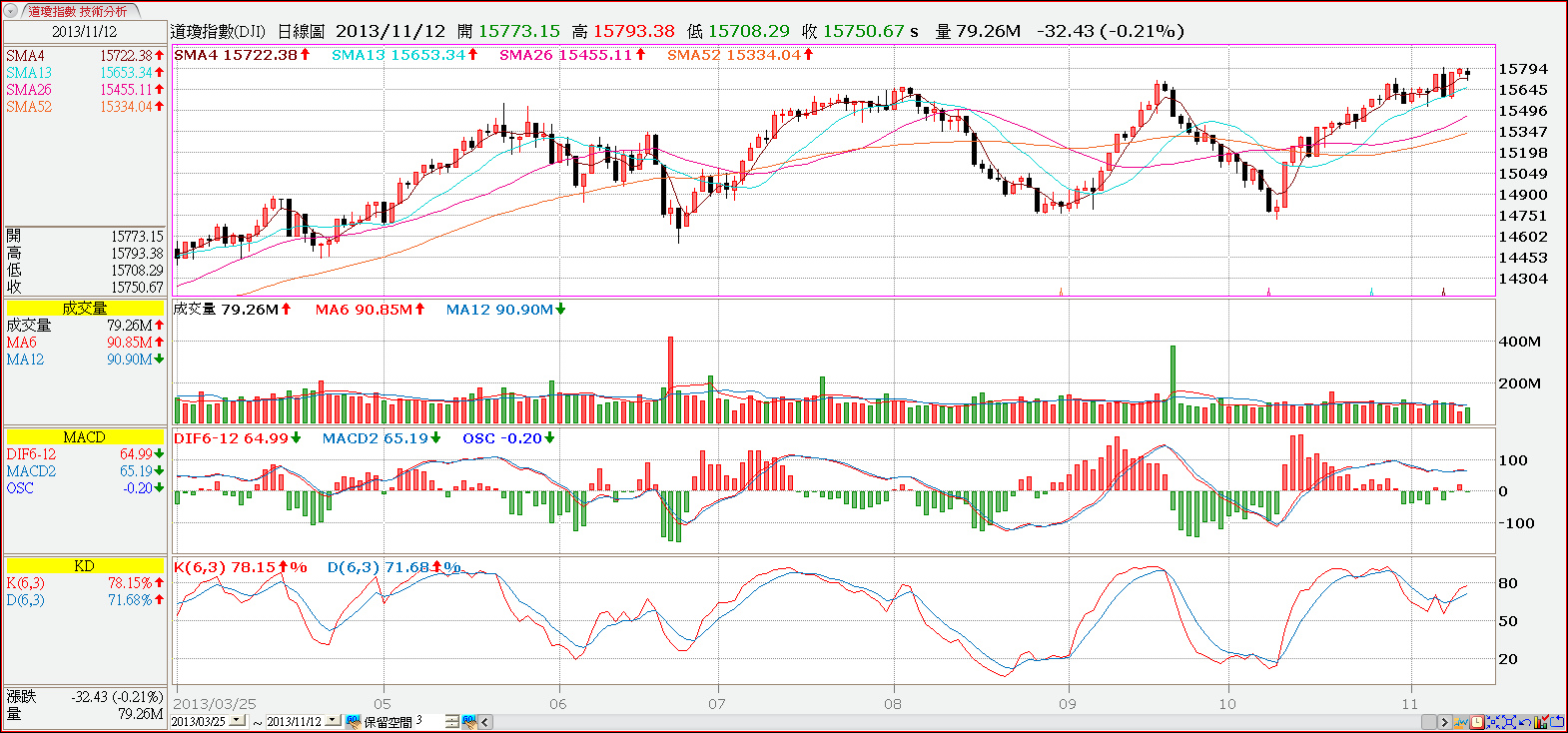Click the 保留空間 value field
The width and height of the screenshot is (1568, 733).
pos(429,720)
